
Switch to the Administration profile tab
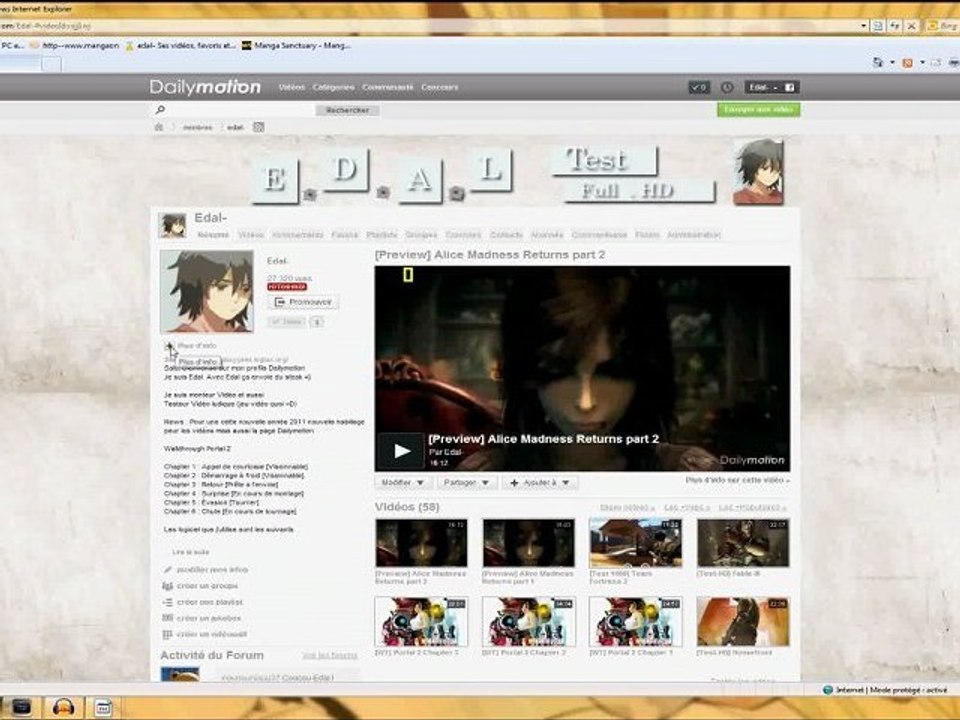point(694,235)
